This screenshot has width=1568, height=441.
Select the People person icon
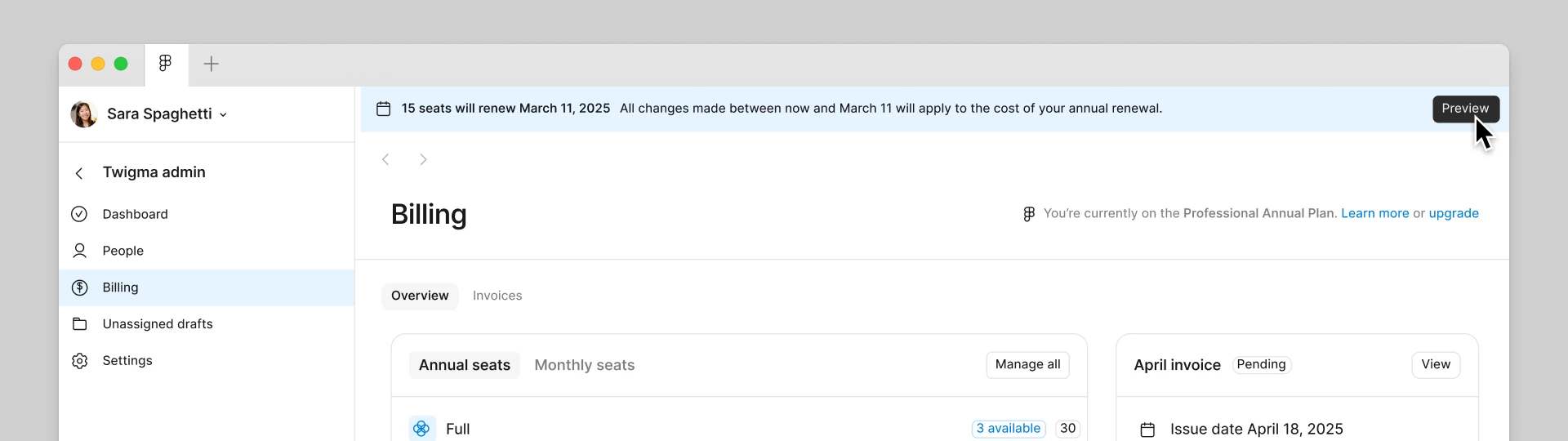pyautogui.click(x=79, y=251)
